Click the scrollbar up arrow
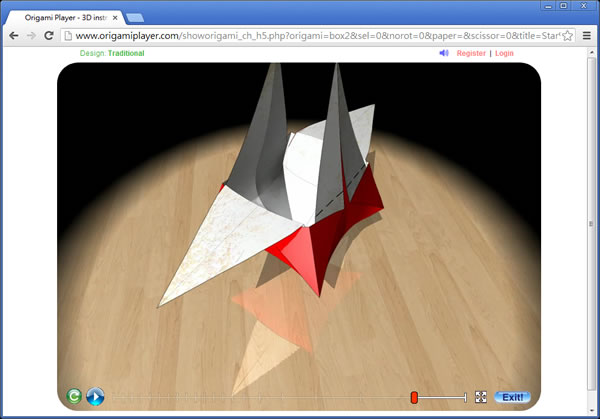Screen dimensions: 600x419 (592, 52)
